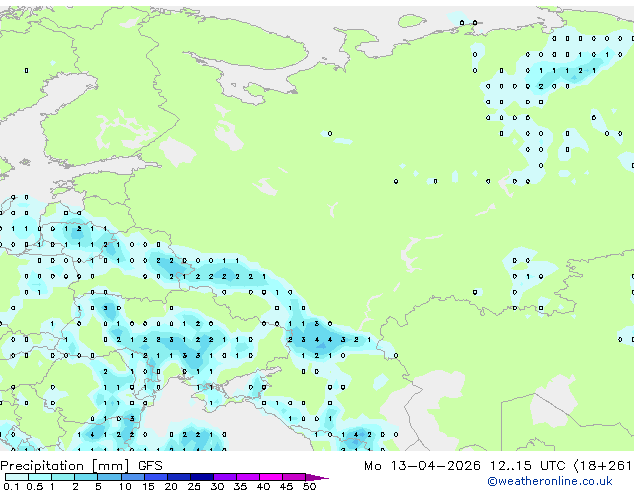Click the purple over-50 legend arrow tip
634x490 pixels.
317,478
